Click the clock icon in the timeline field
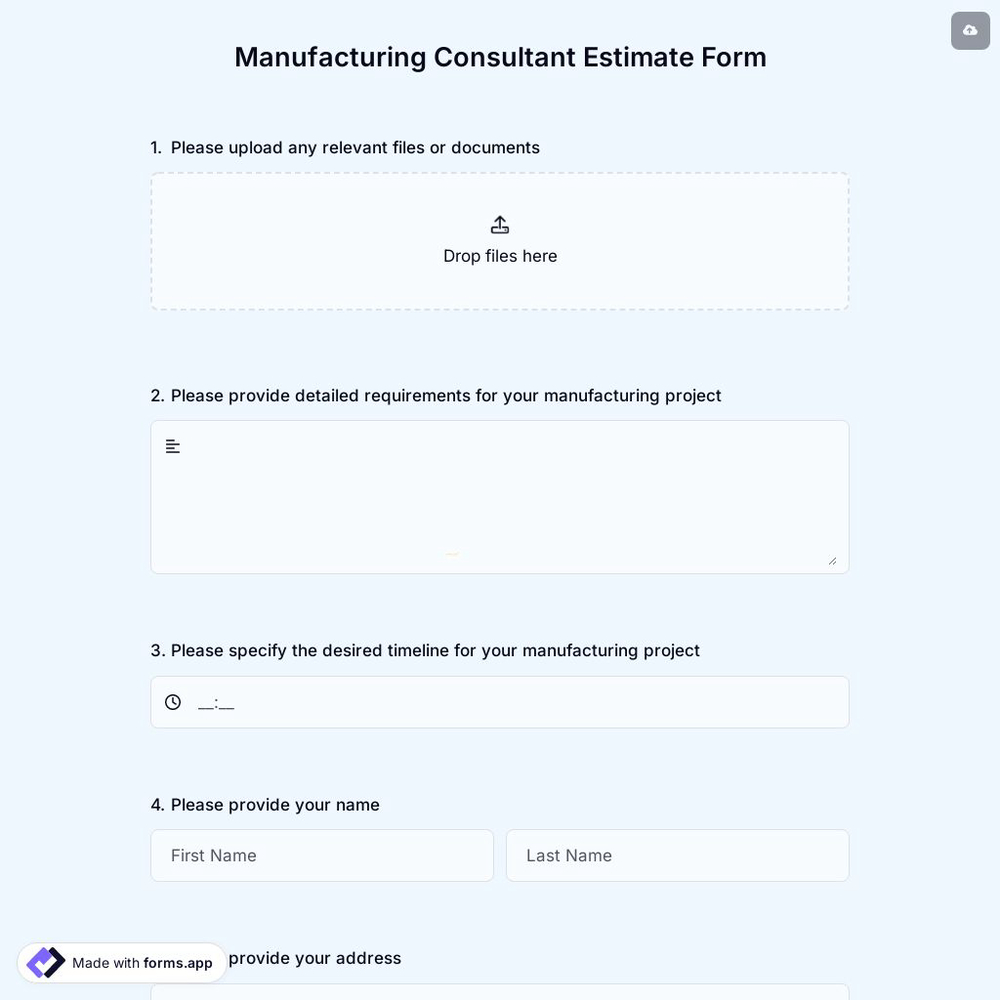1000x1000 pixels. coord(172,702)
